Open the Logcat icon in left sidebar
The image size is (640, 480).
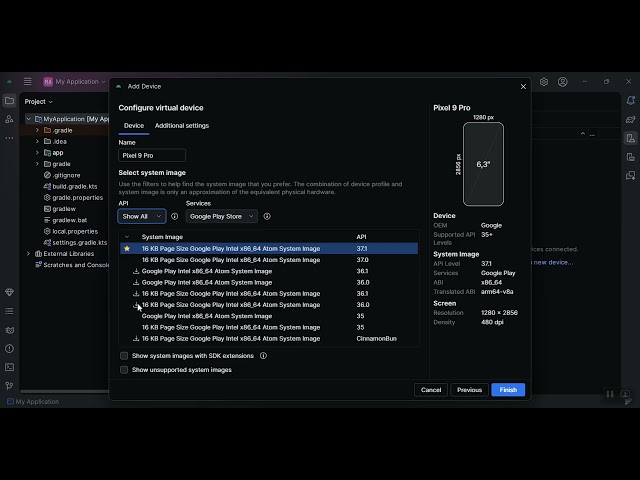pos(9,330)
